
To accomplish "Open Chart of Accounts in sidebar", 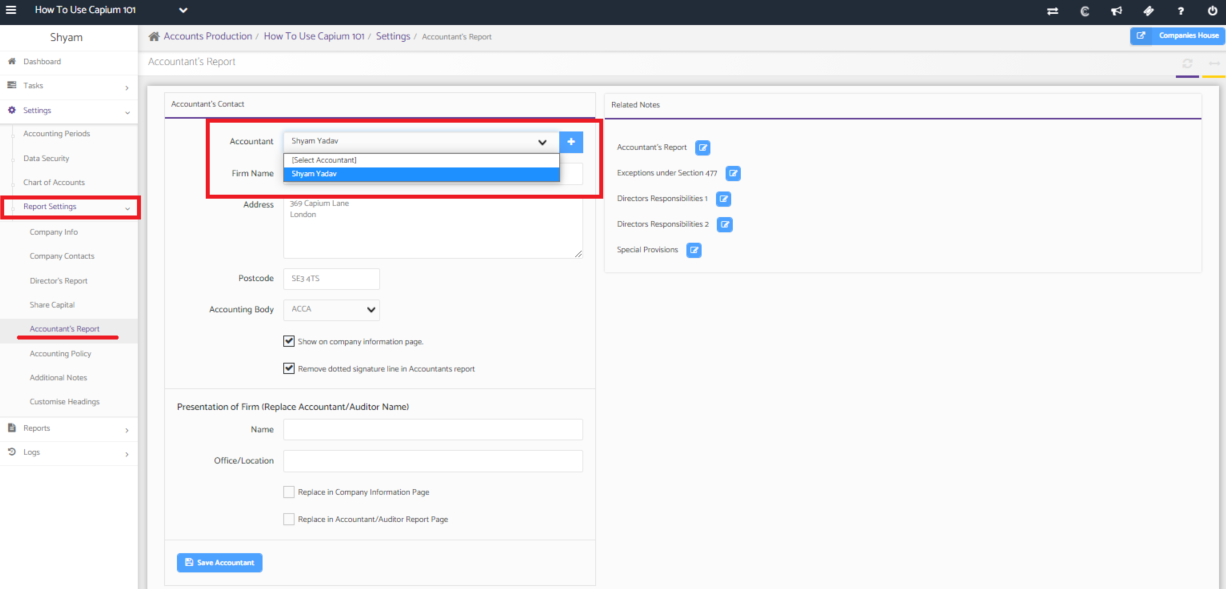I will (54, 182).
